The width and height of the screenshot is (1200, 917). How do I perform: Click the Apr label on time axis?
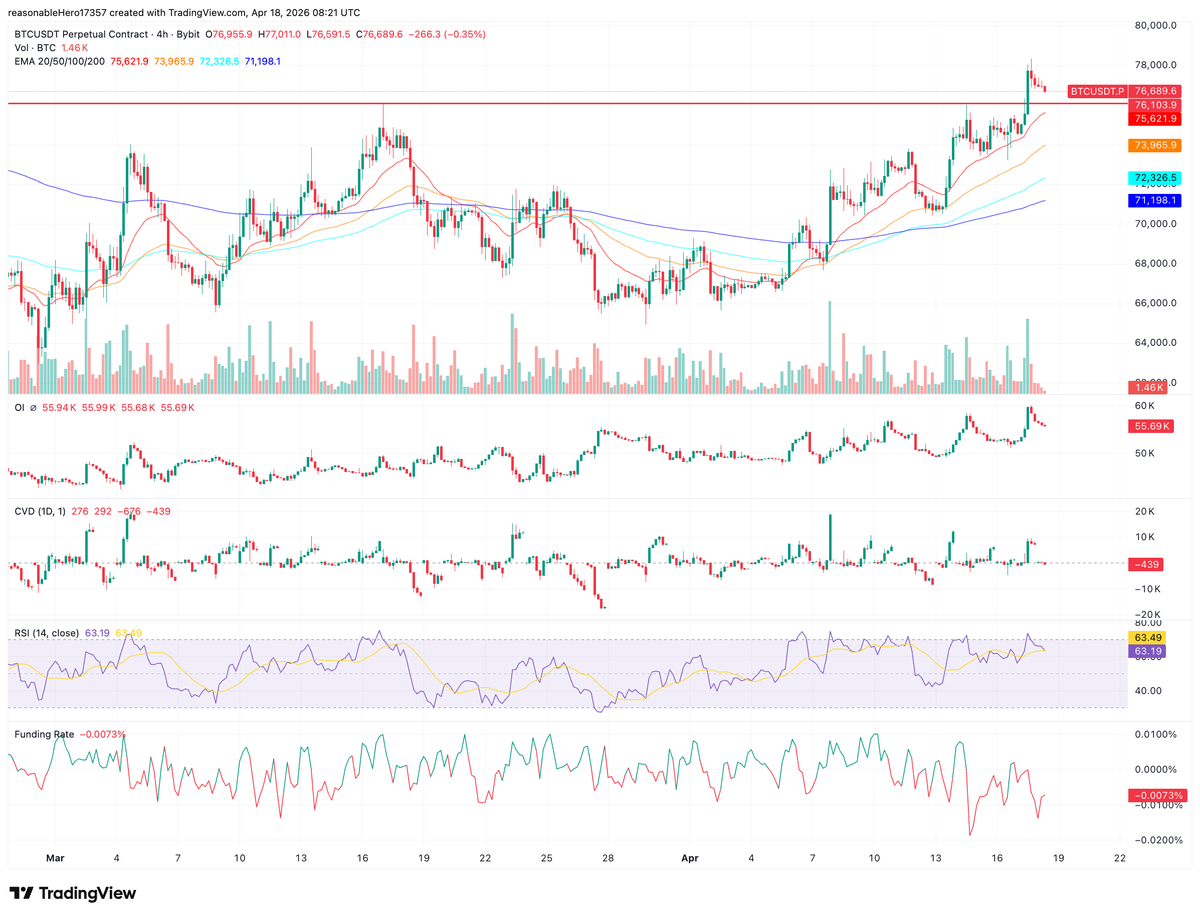pos(688,858)
